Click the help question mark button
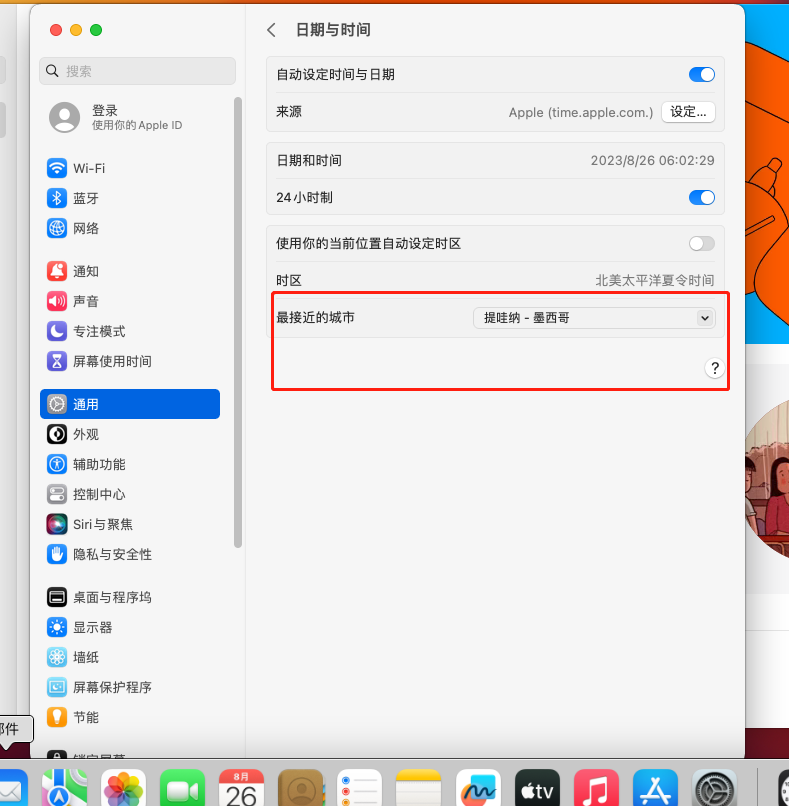 [x=714, y=368]
